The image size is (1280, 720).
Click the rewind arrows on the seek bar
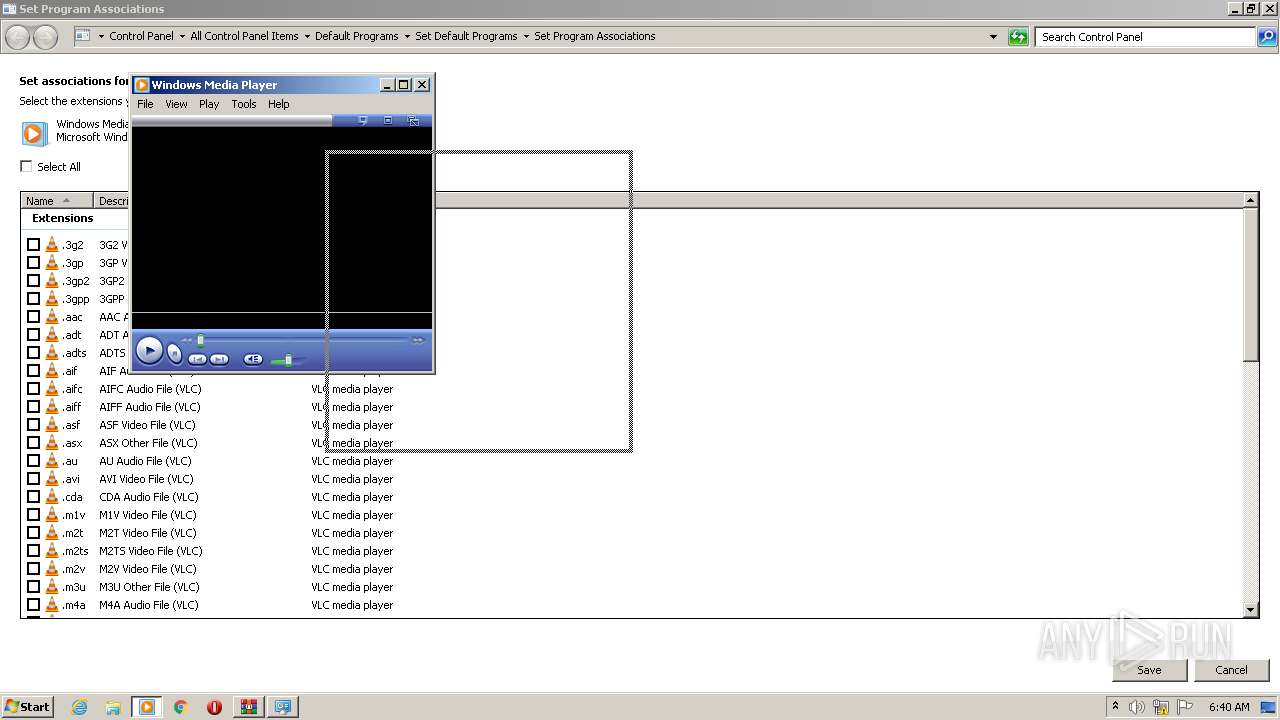187,340
